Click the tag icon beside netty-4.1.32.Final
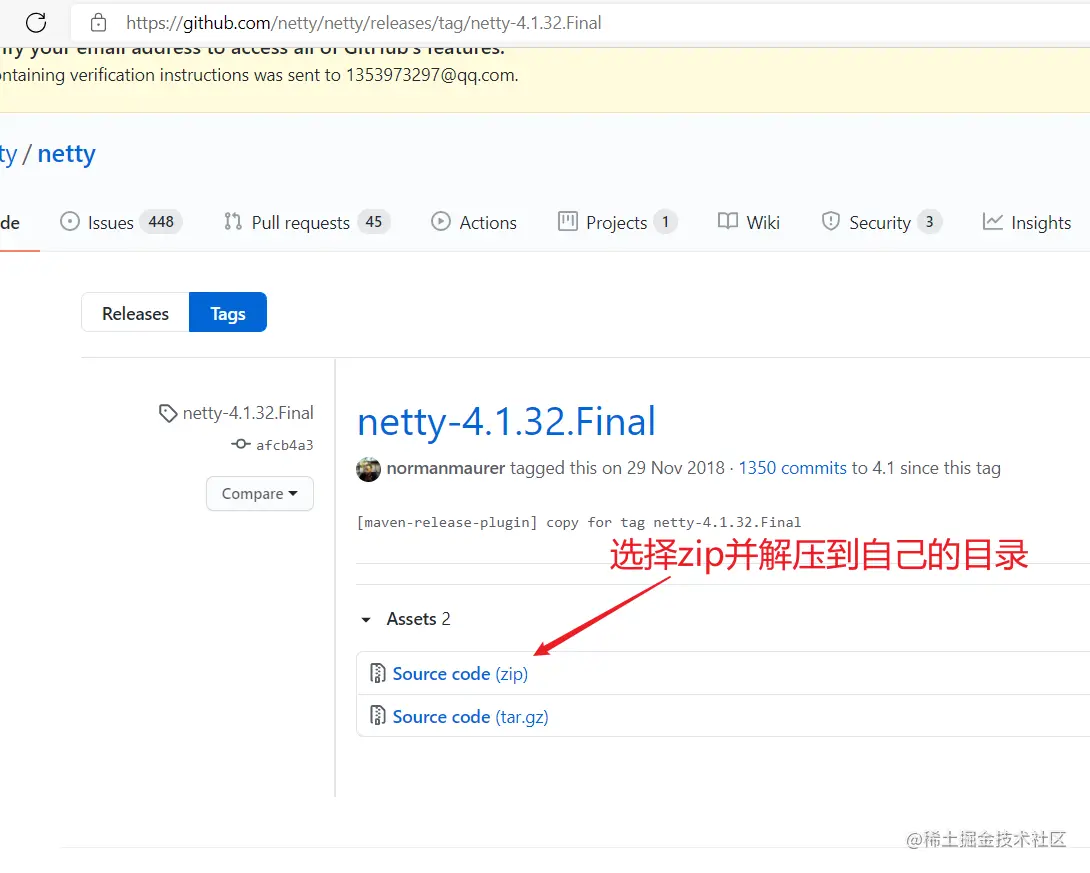Screen dimensions: 1090x873 click(x=167, y=412)
